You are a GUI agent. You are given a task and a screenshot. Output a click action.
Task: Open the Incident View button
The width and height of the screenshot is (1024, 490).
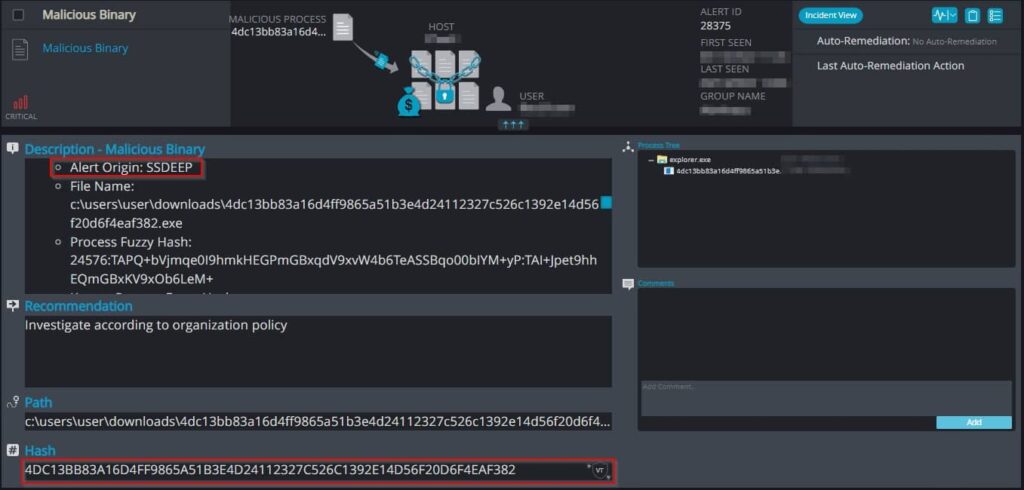(831, 15)
